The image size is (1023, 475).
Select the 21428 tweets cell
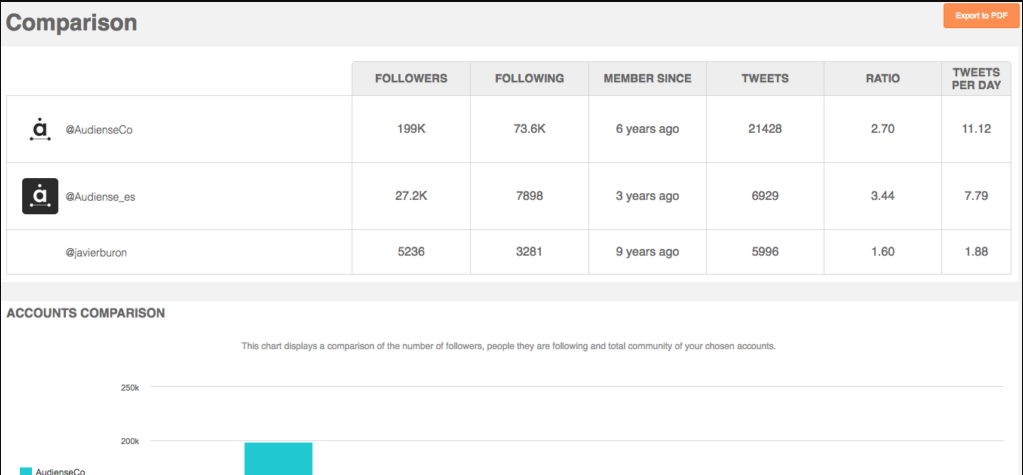pyautogui.click(x=765, y=129)
